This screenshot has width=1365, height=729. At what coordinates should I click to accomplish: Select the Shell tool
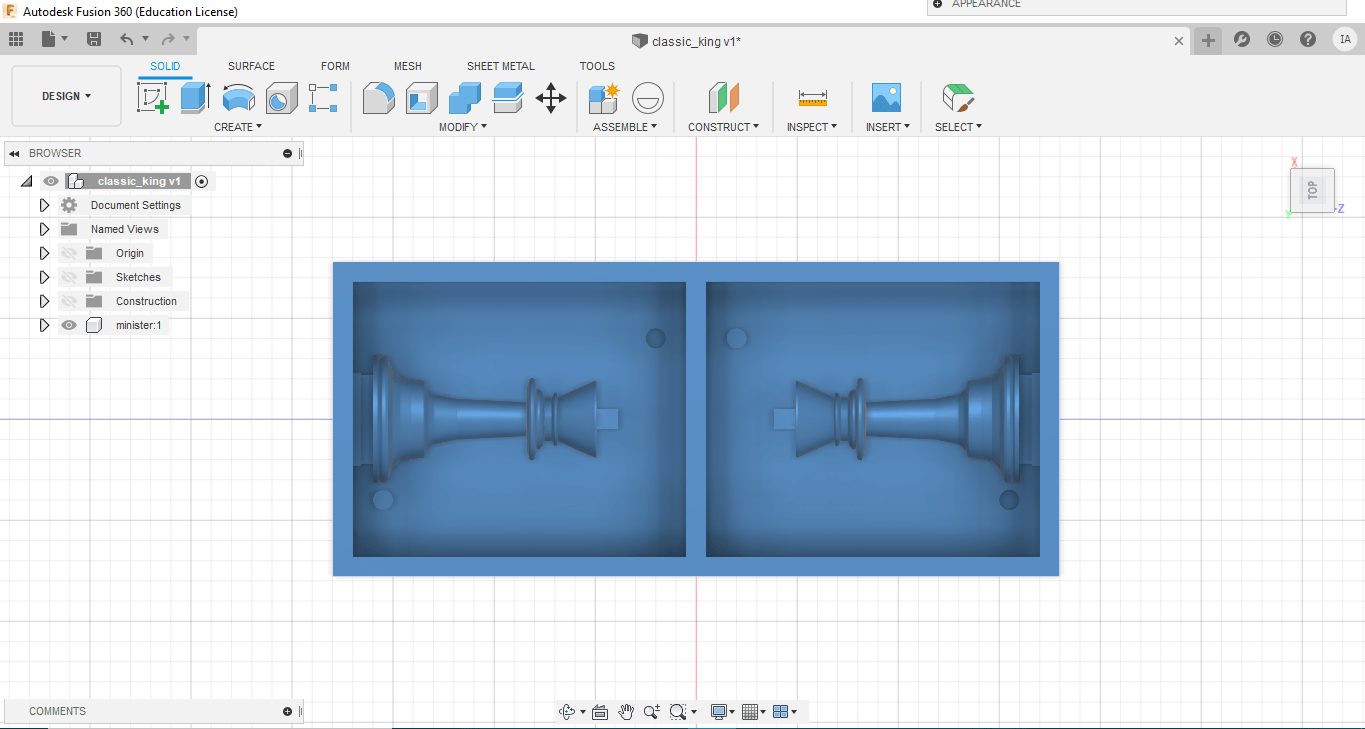coord(422,98)
